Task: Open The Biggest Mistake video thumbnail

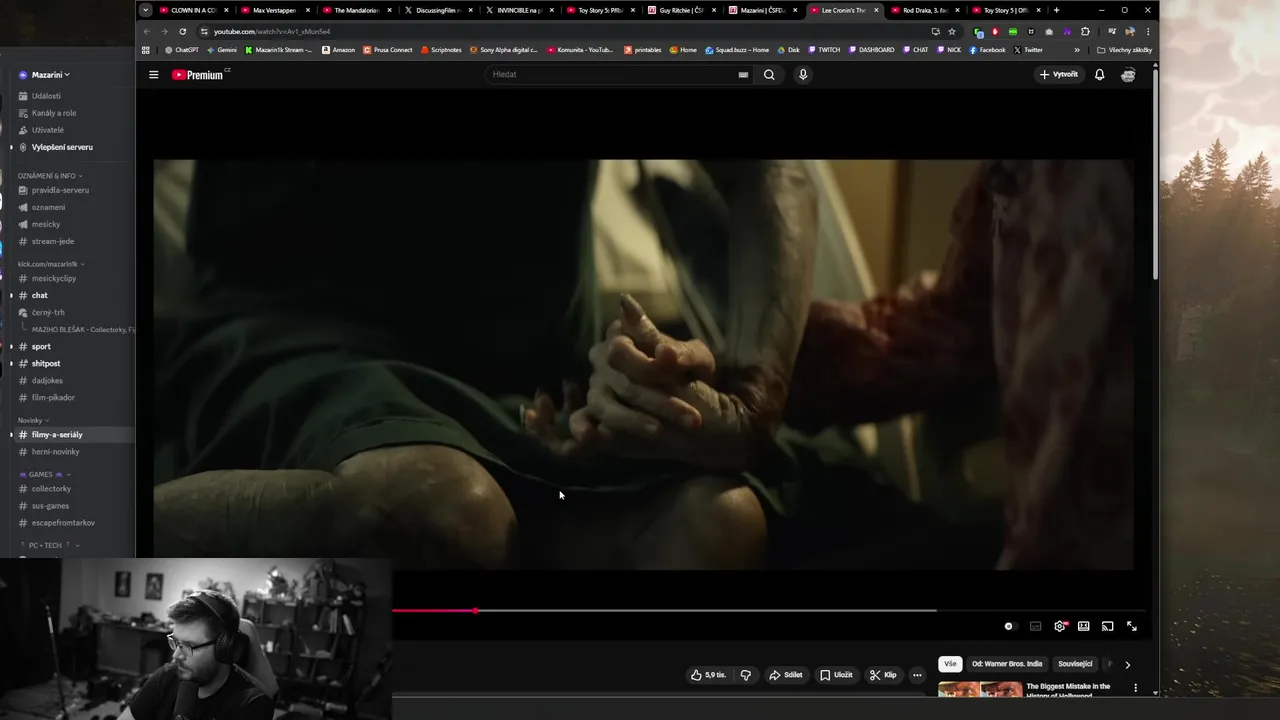Action: pos(980,688)
